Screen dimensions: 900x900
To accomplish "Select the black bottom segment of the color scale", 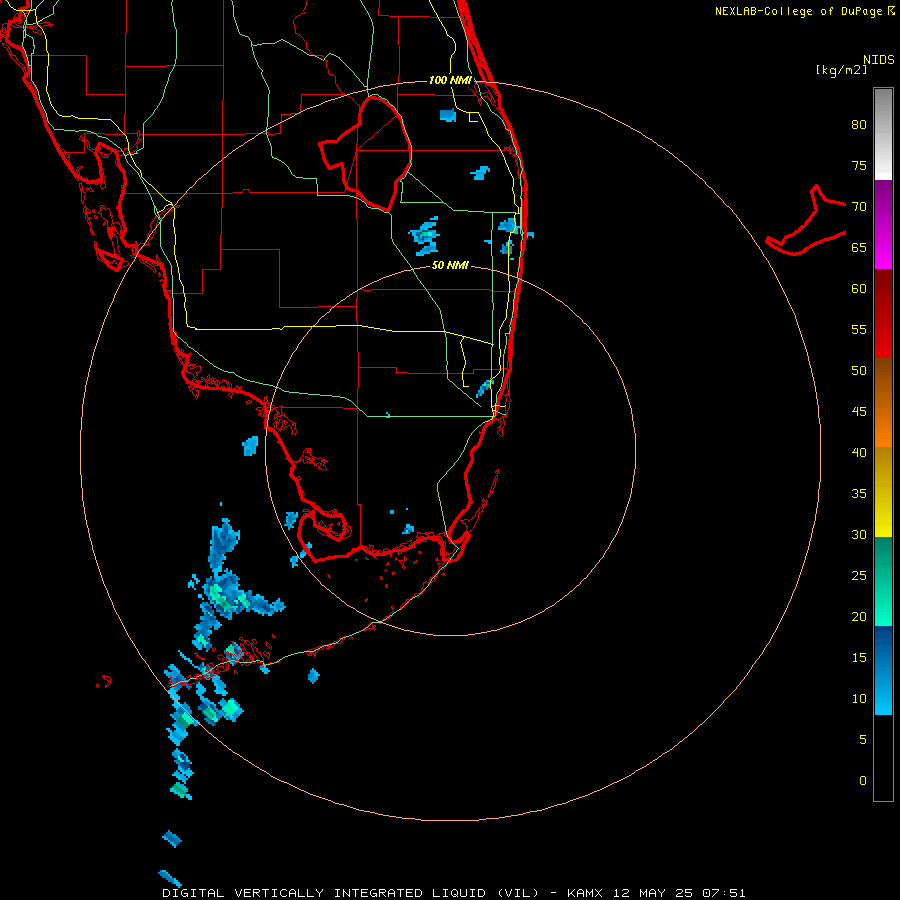I will point(883,758).
